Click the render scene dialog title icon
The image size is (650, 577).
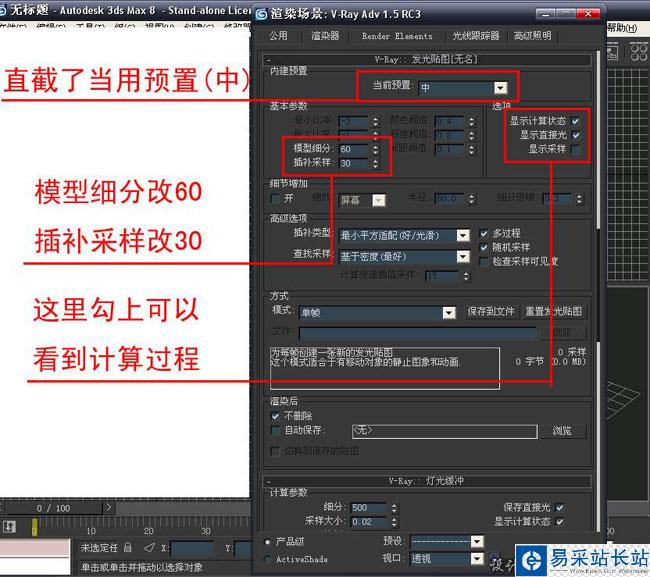261,14
